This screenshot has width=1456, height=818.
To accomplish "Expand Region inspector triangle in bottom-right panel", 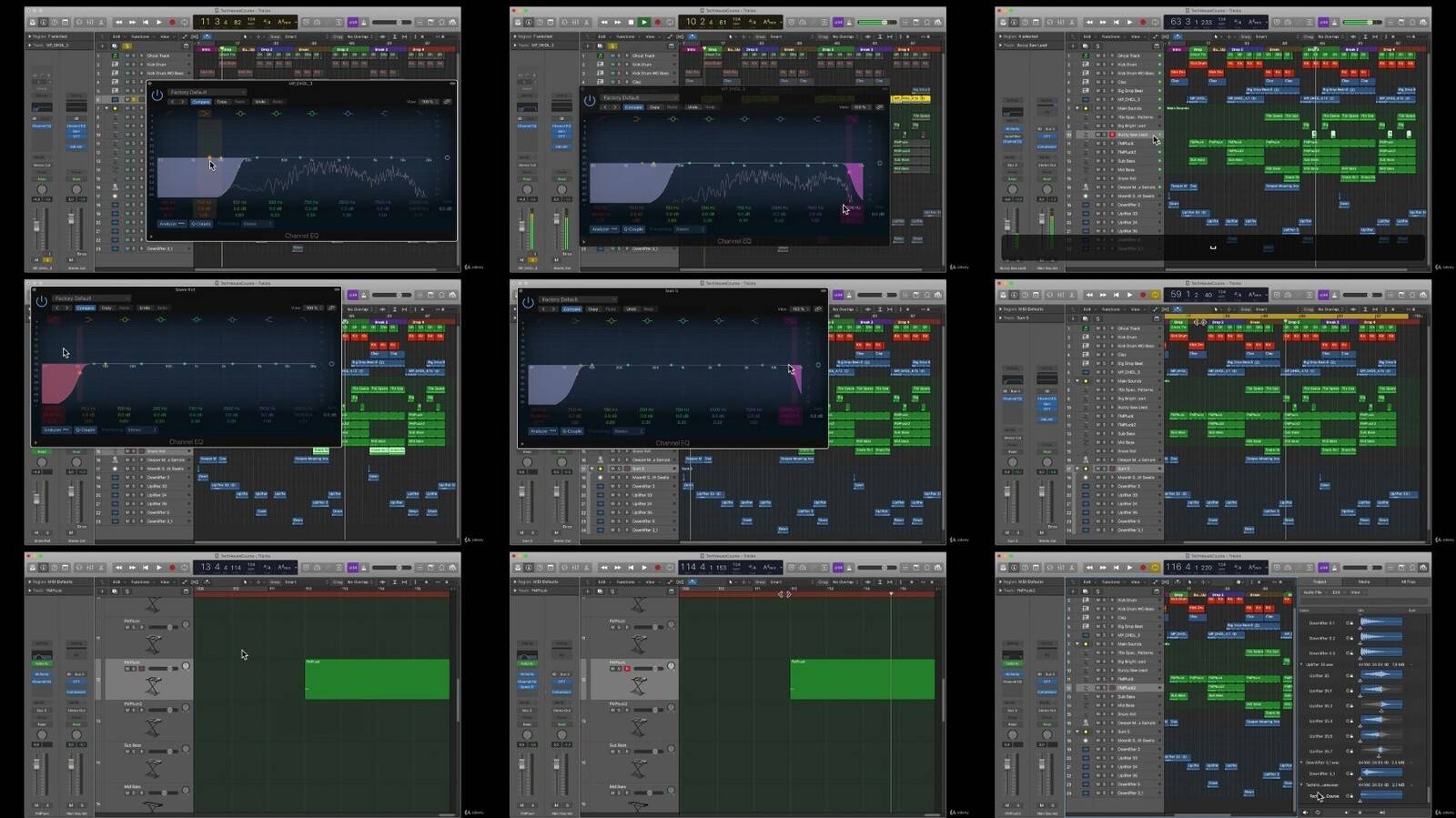I will [1000, 581].
